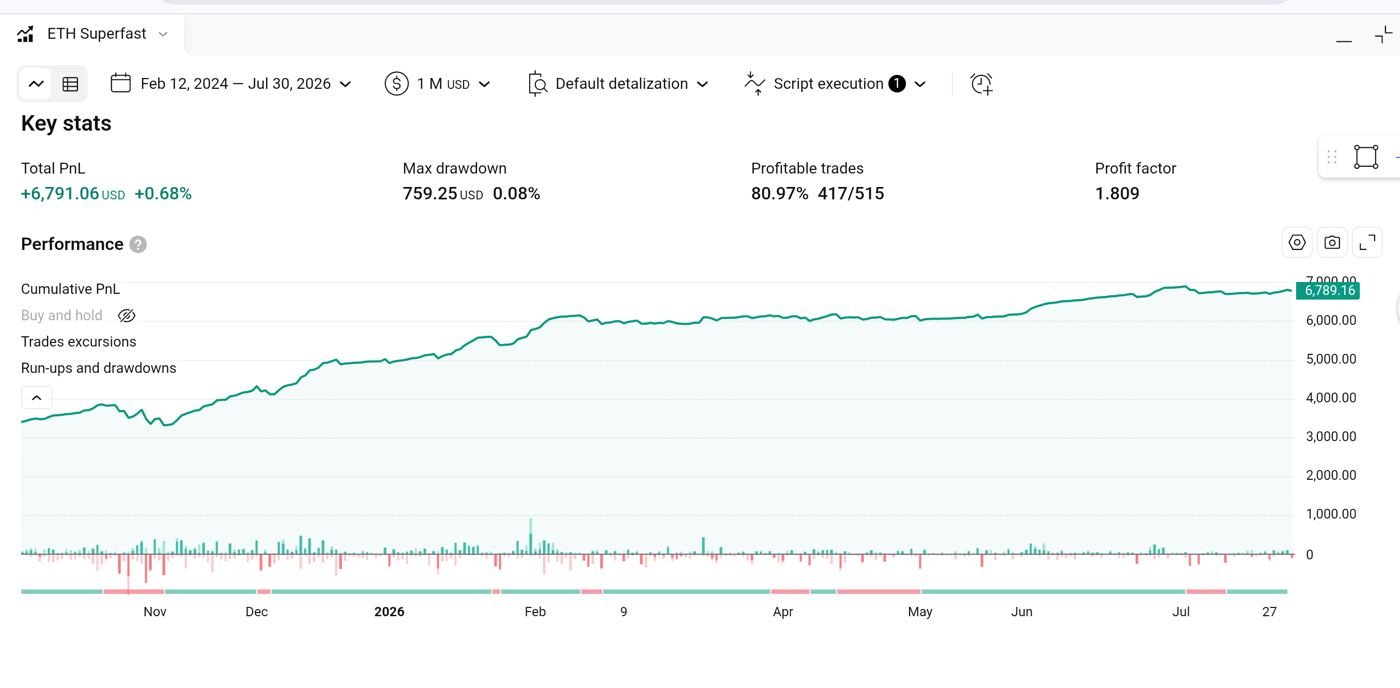
Task: Grab the floating toolbar drag handle dots
Action: pos(1332,157)
